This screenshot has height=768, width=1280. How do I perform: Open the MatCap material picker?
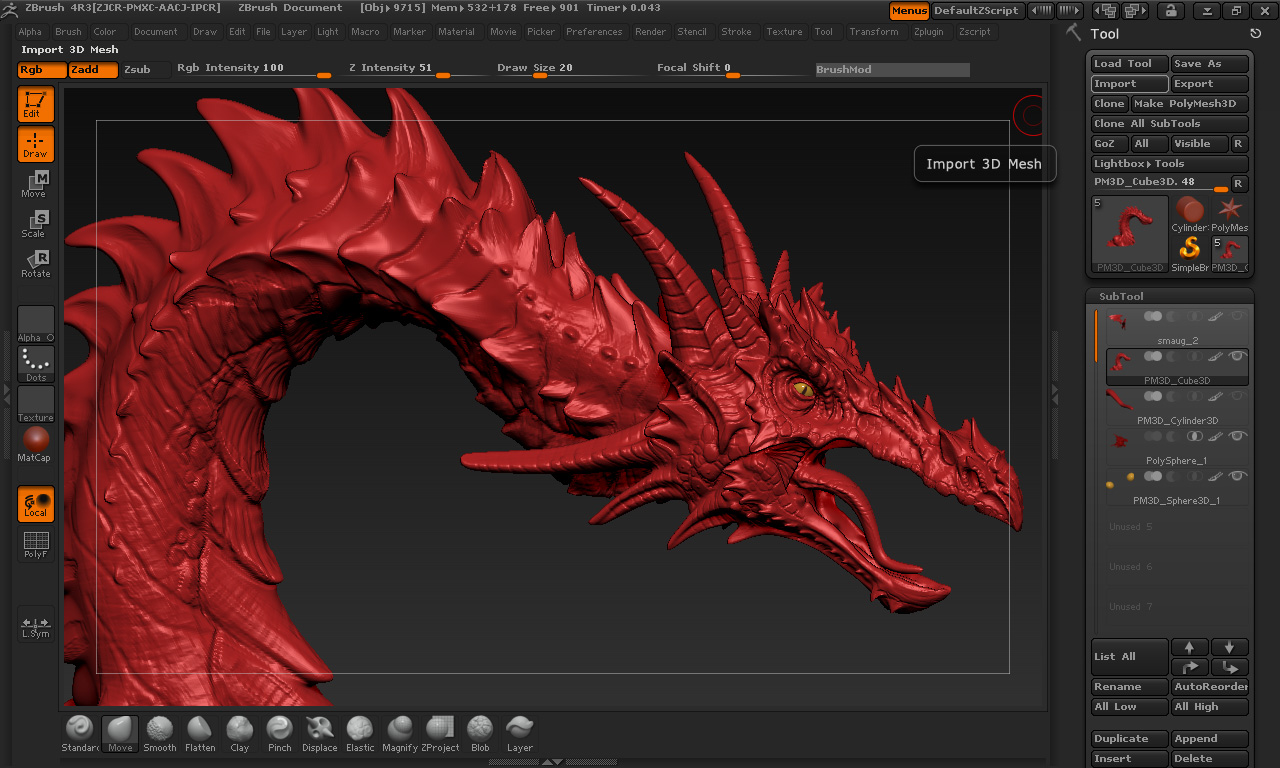[x=35, y=441]
